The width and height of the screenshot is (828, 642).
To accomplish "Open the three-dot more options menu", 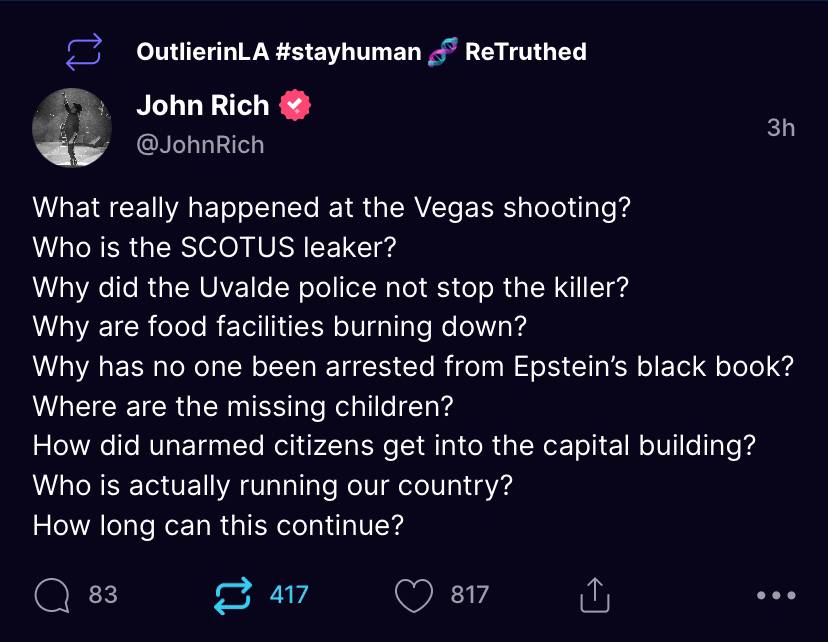I will coord(776,595).
